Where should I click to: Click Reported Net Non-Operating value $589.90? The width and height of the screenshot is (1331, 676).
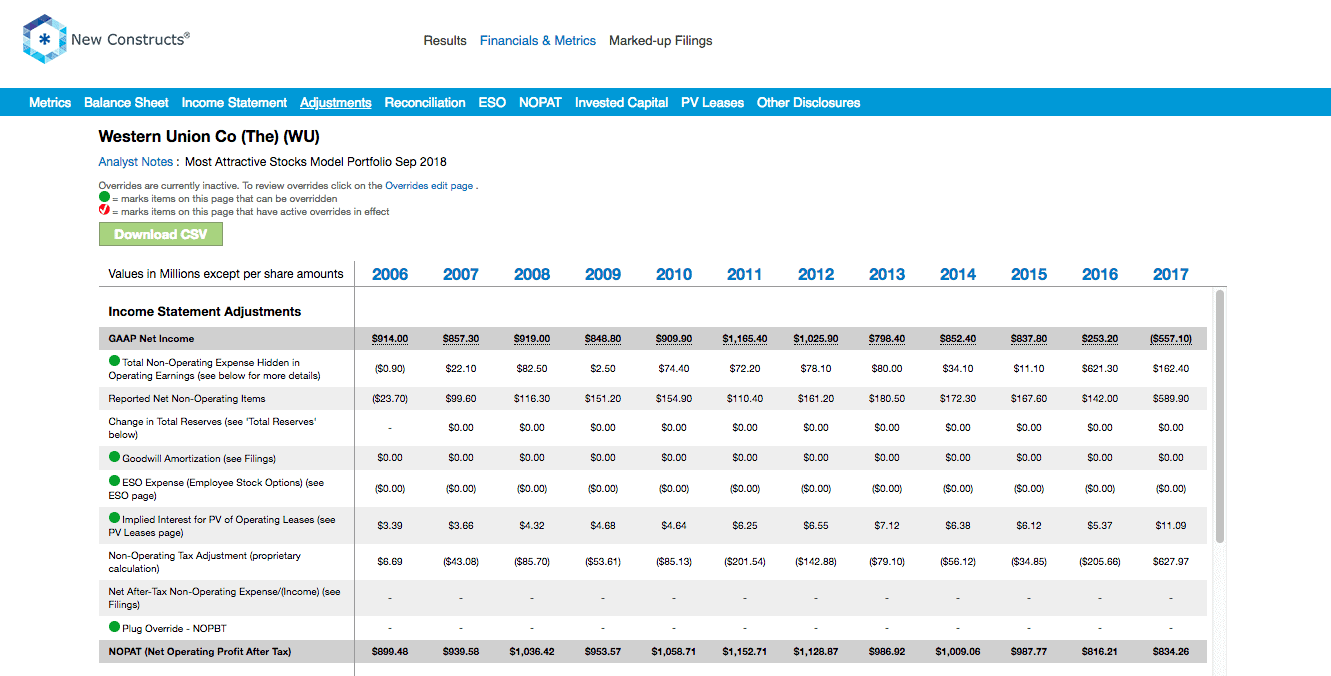pyautogui.click(x=1171, y=399)
